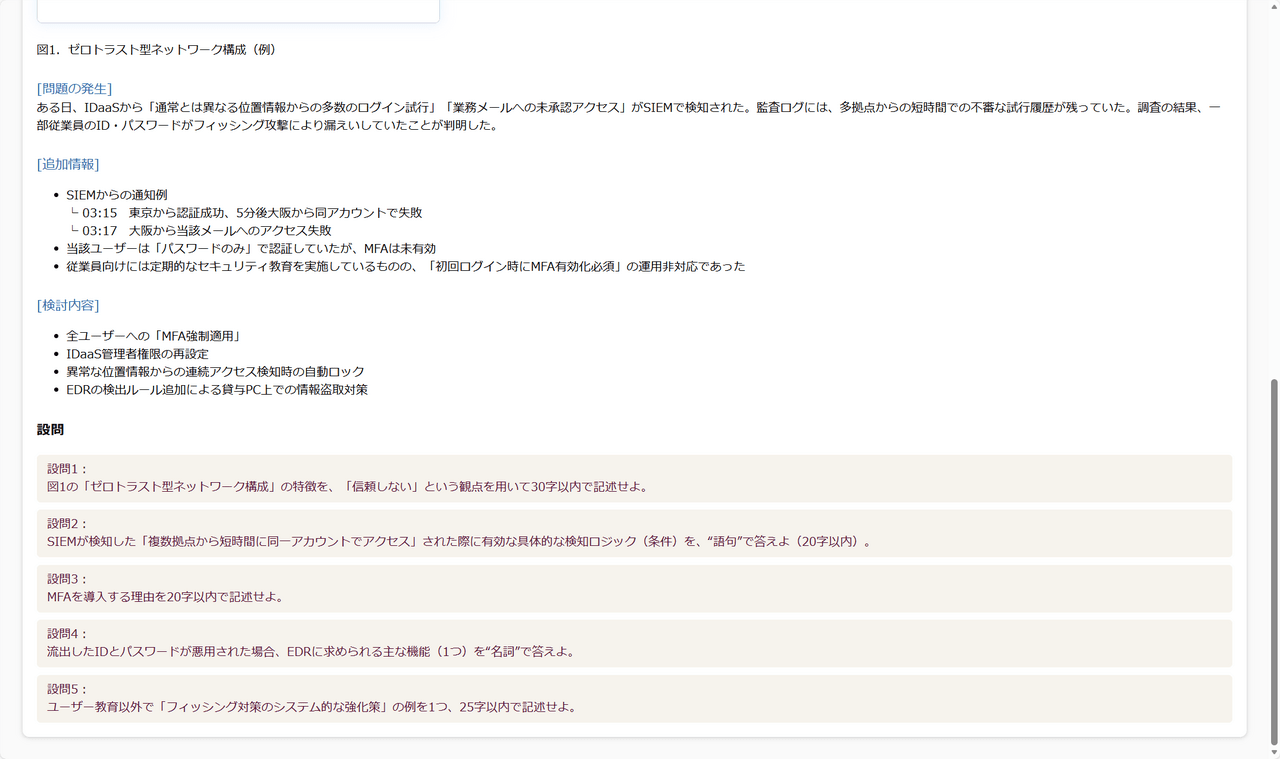
Task: Click the [検討内容] section heading
Action: [68, 305]
